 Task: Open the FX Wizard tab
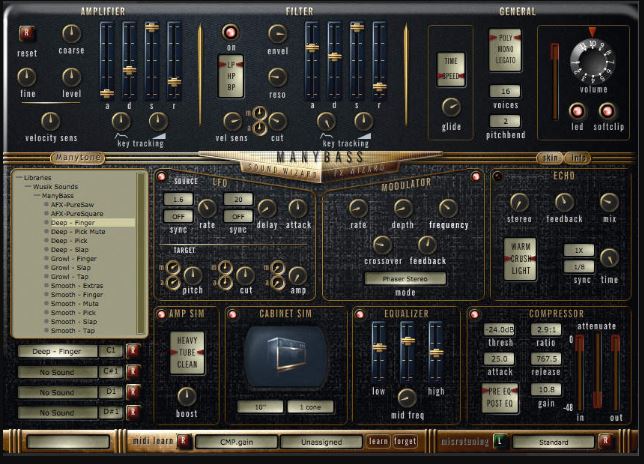coord(360,169)
